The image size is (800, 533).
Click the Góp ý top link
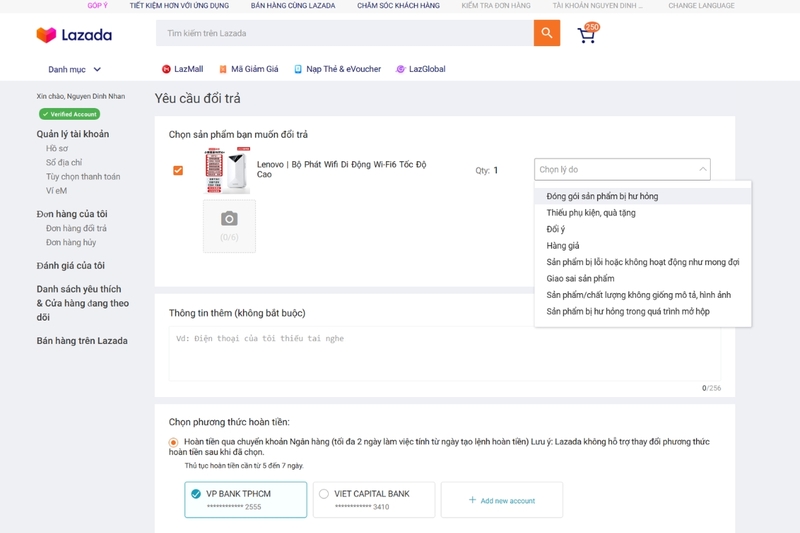pos(97,6)
